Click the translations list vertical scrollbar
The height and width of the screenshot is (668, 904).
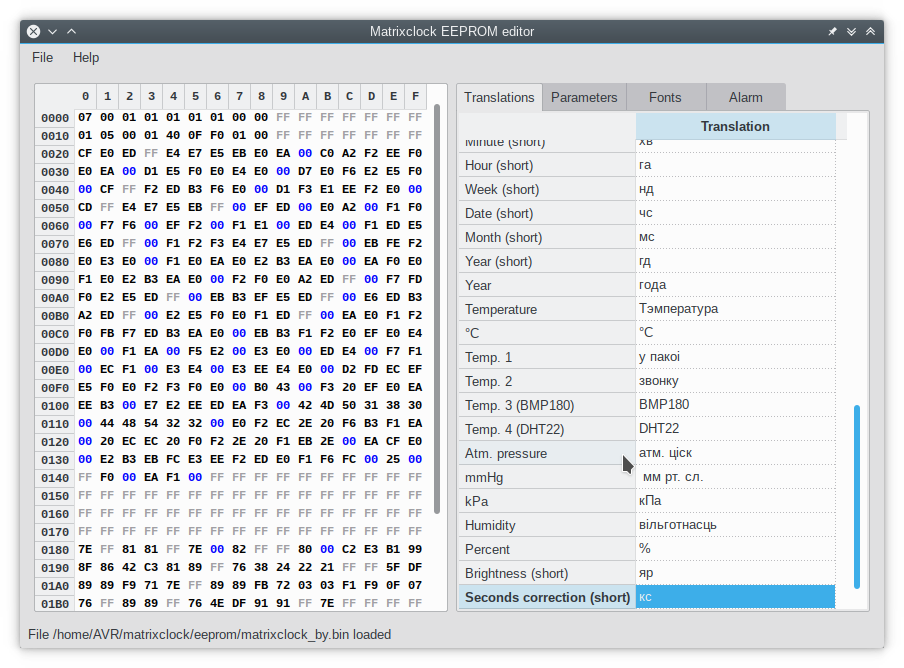pyautogui.click(x=856, y=496)
